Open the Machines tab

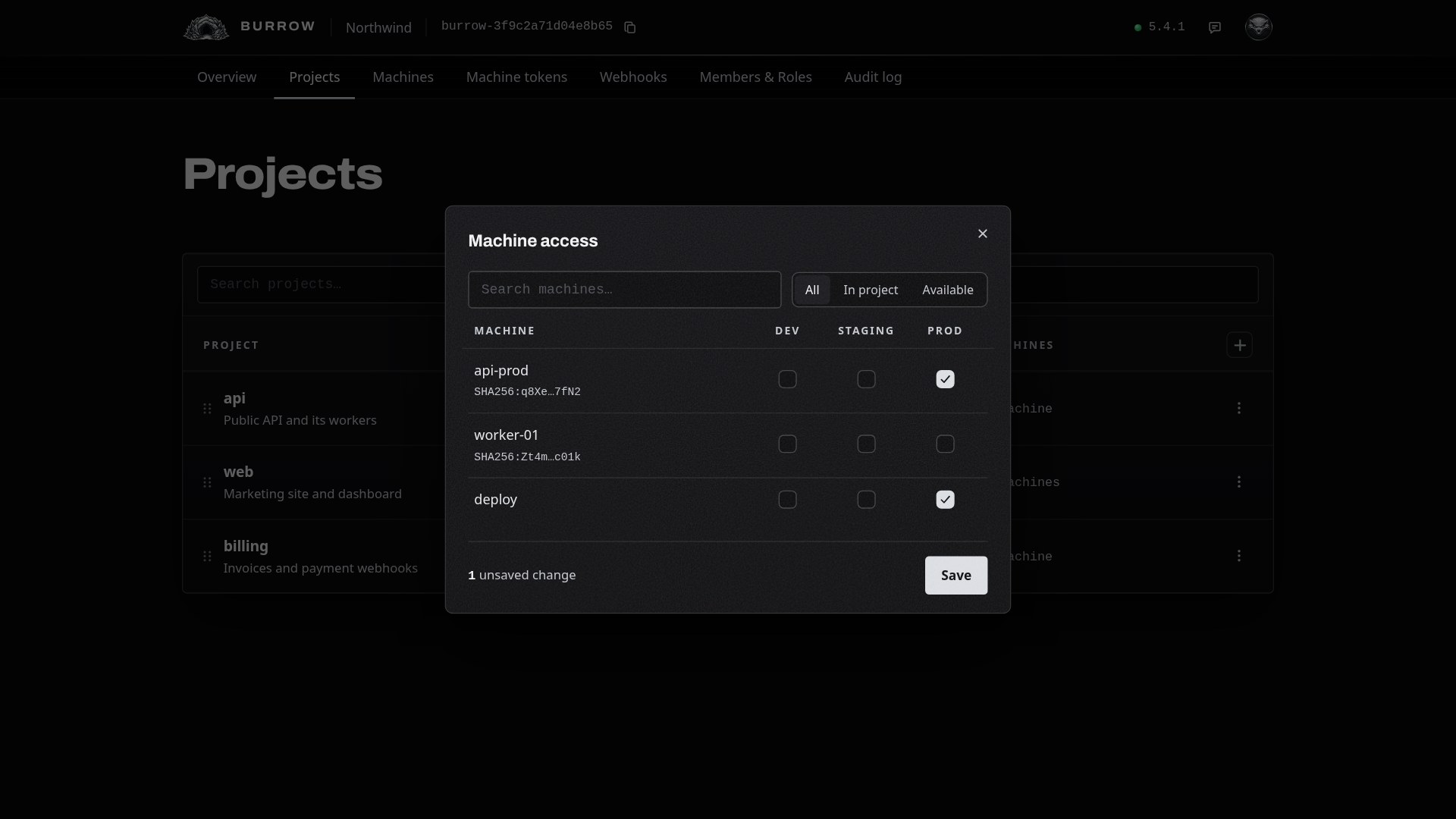[x=403, y=77]
